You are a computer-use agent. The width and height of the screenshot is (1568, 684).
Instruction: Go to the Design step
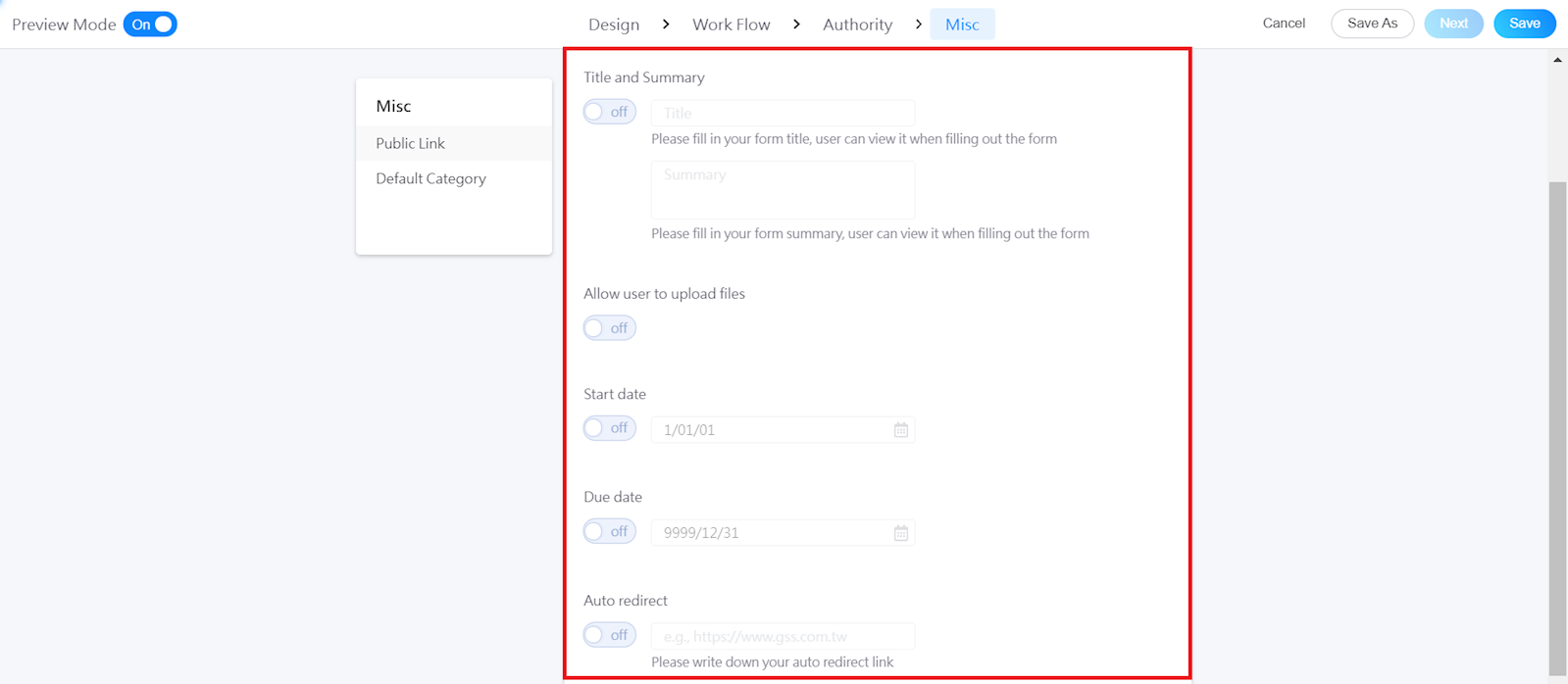[614, 24]
